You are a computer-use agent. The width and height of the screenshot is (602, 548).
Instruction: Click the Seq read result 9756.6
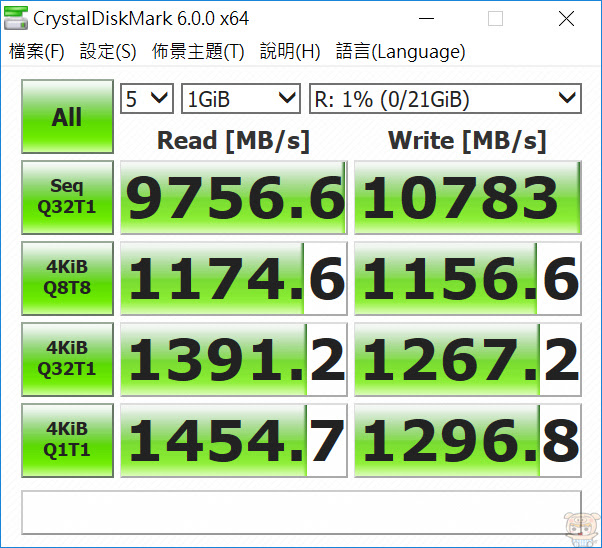(x=234, y=197)
